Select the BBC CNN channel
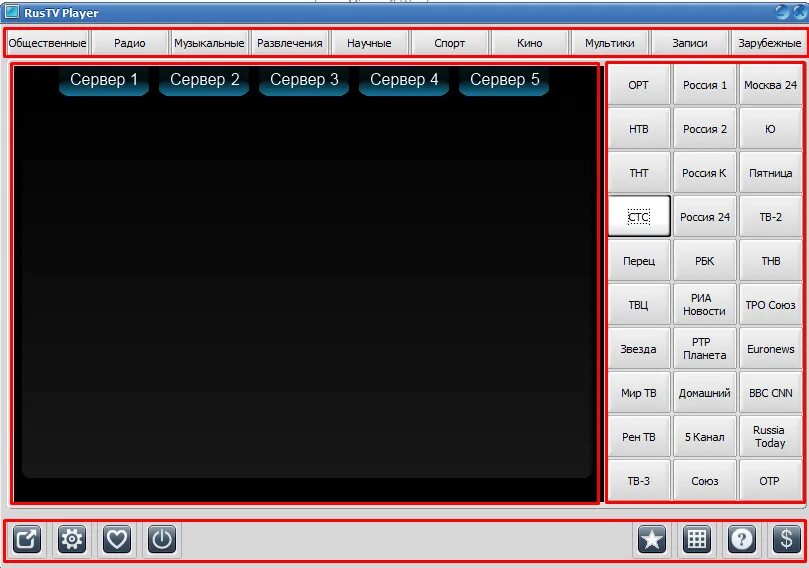This screenshot has width=809, height=568. 770,393
